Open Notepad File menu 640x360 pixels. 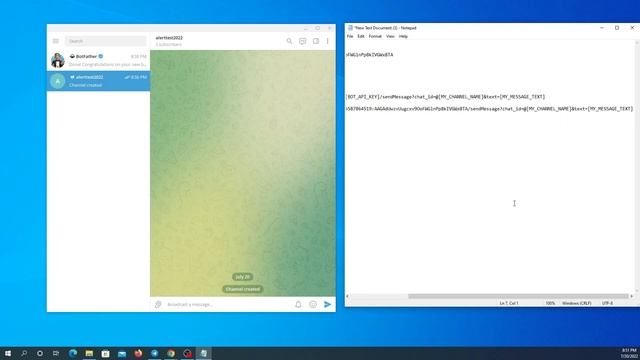[350, 36]
